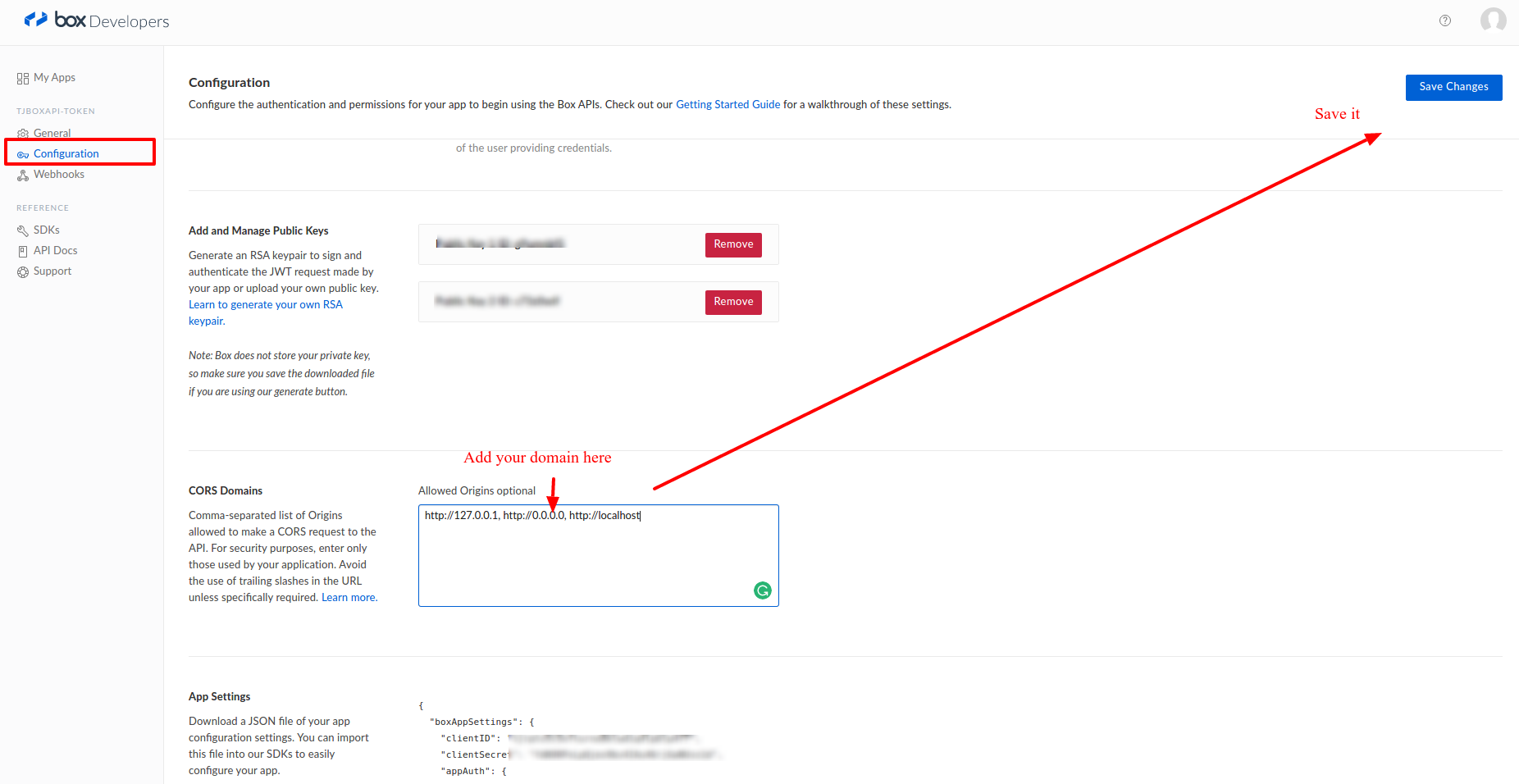The height and width of the screenshot is (784, 1519).
Task: Focus the Allowed Origins text area
Action: 598,558
